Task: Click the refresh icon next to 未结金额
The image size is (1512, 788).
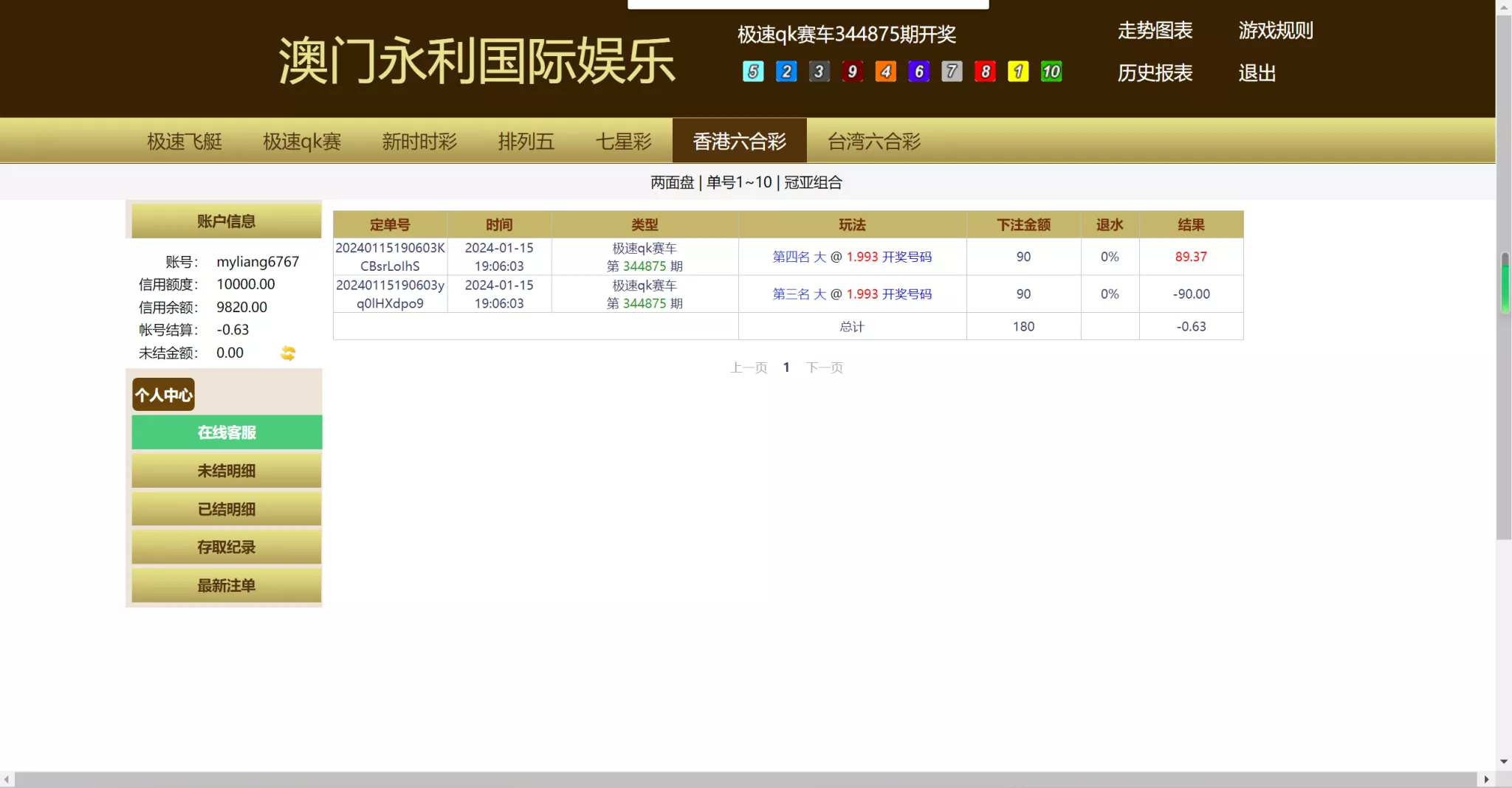Action: click(287, 353)
